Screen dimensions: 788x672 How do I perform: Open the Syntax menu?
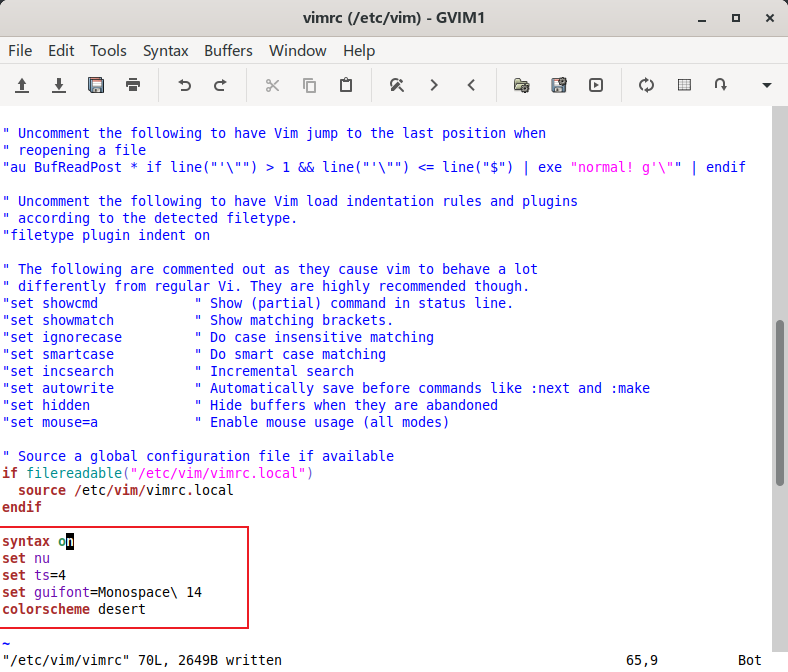[165, 51]
